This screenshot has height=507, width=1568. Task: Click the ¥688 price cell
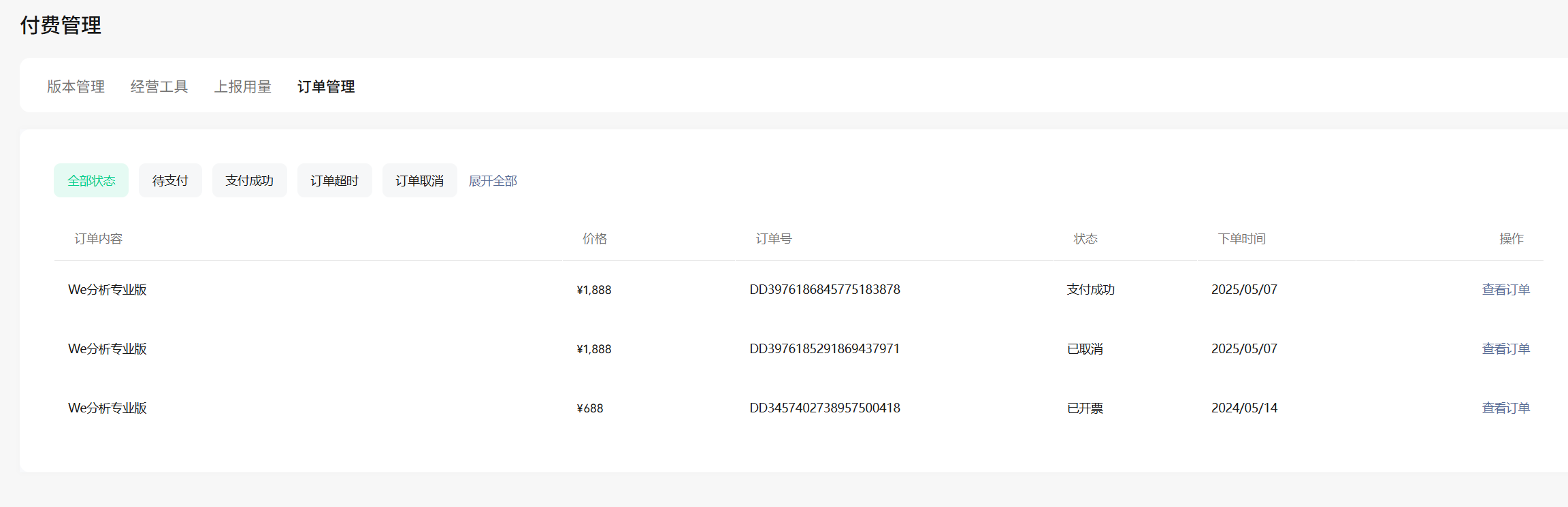590,408
